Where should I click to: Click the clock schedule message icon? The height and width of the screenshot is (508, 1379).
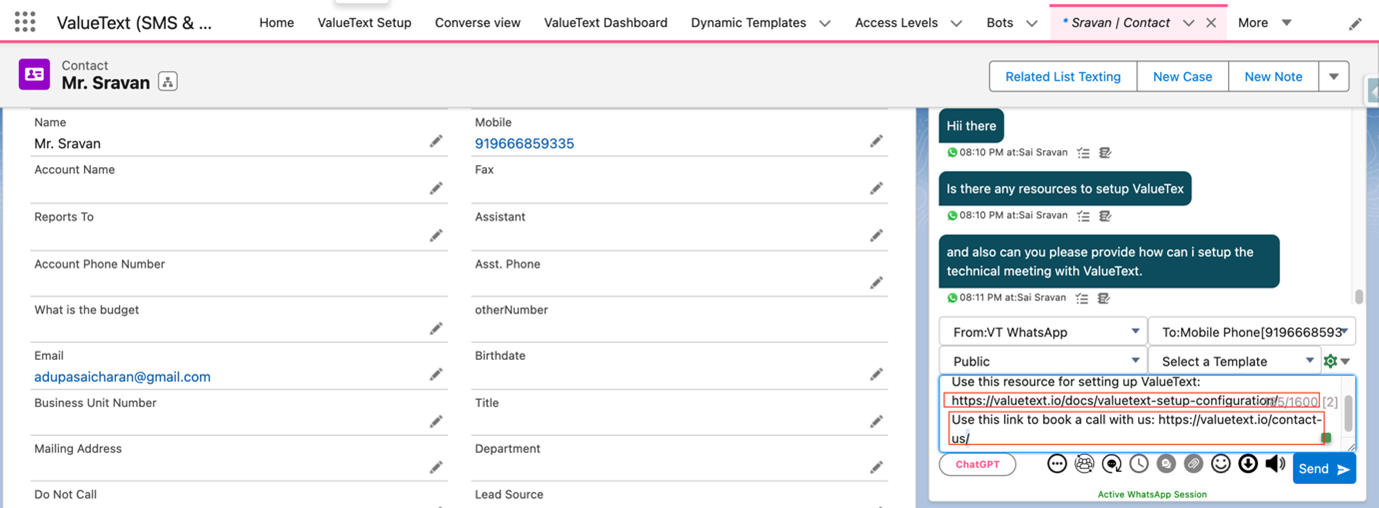click(1139, 464)
